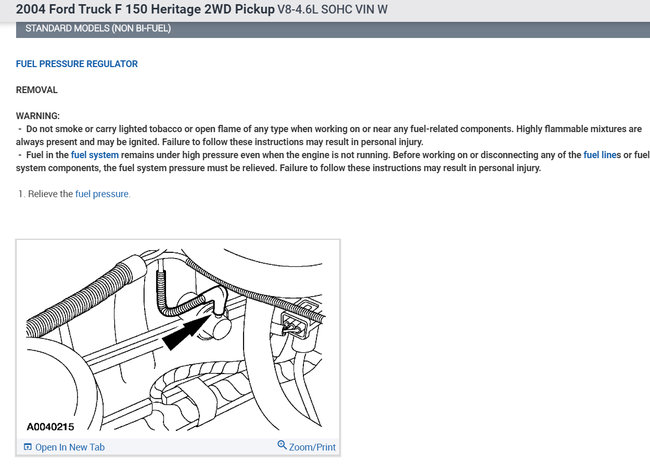Viewport: 650px width, 476px height.
Task: Select the engine text 'V8-4.6L SOHC VIN W'
Action: click(332, 10)
